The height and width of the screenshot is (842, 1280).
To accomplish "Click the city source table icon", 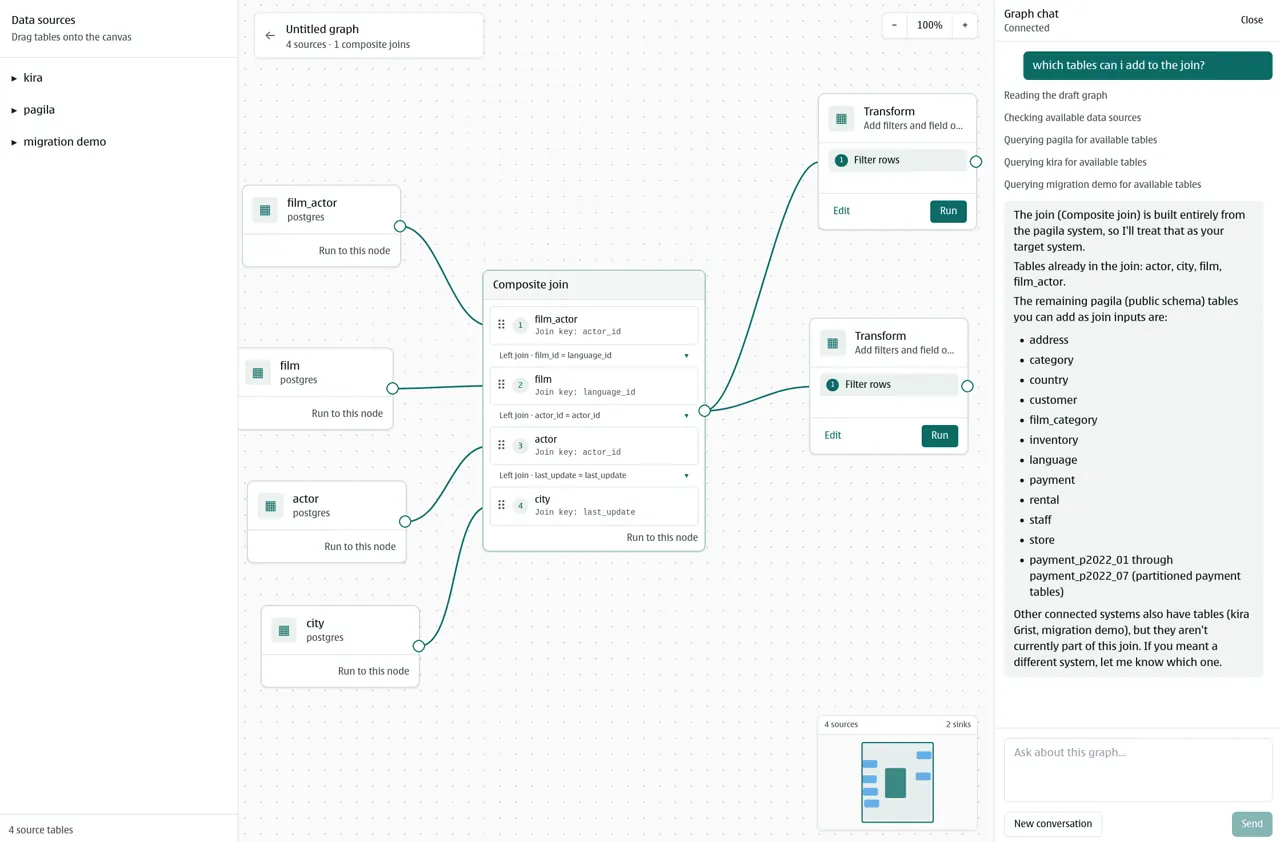I will point(284,631).
